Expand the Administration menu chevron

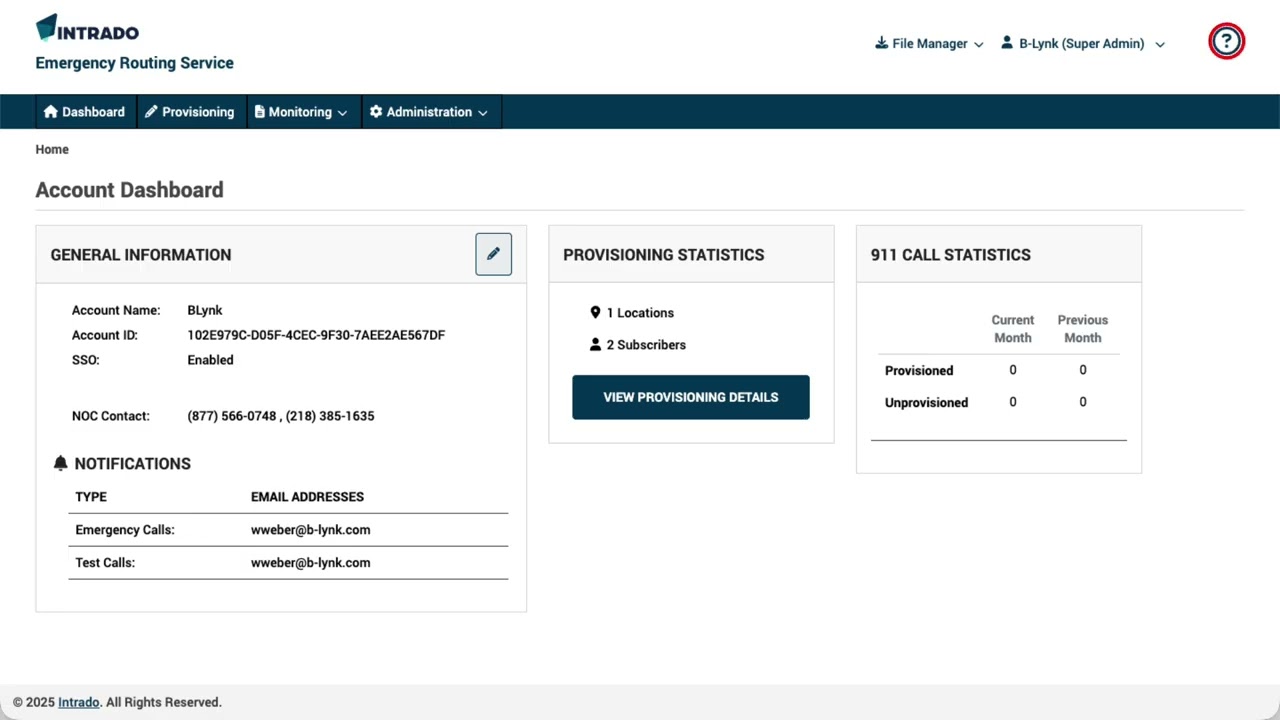tap(483, 113)
